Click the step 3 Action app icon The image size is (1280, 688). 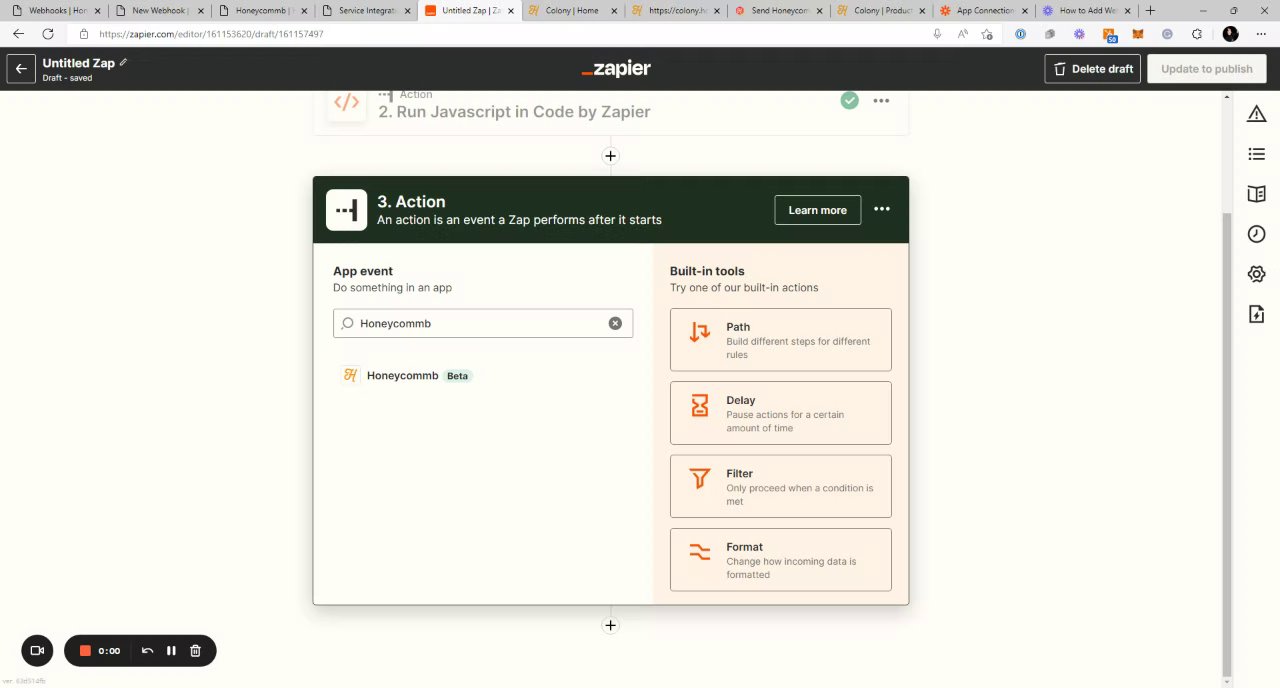coord(347,210)
